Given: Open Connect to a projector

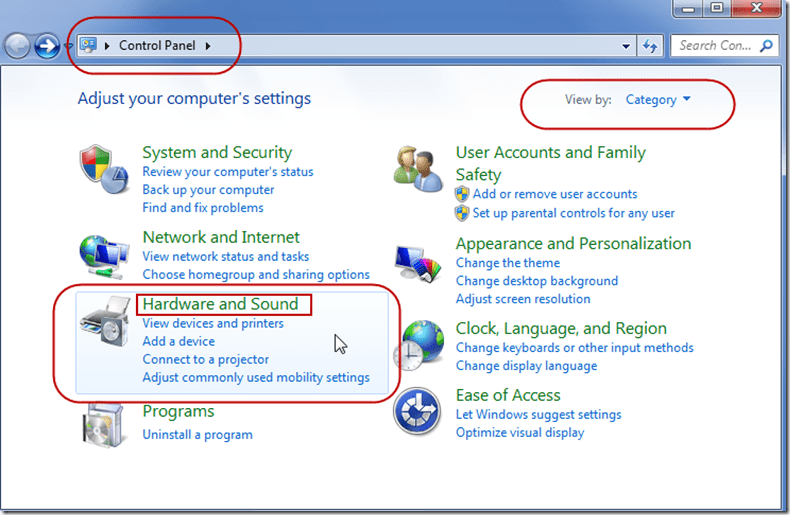Looking at the screenshot, I should [206, 360].
